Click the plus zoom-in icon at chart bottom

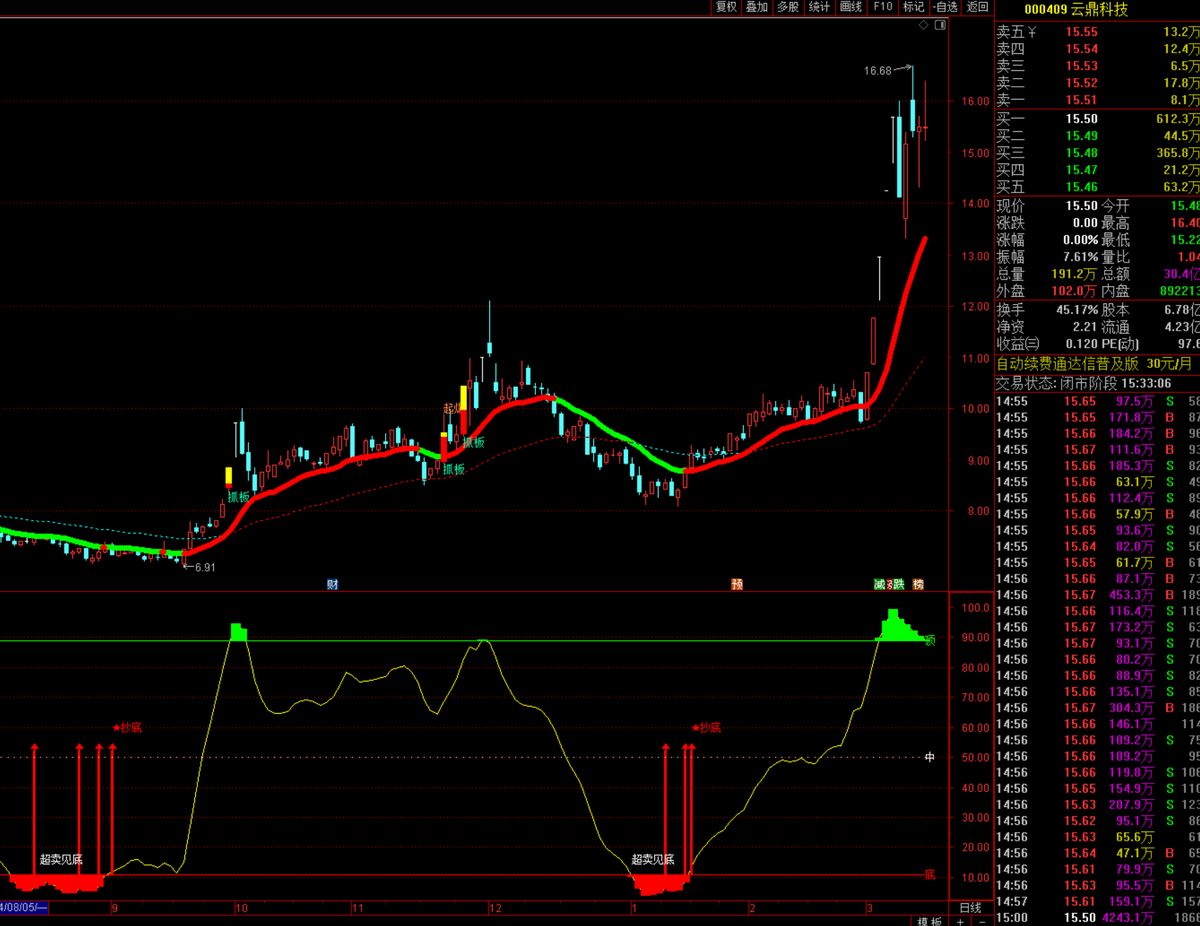[960, 922]
